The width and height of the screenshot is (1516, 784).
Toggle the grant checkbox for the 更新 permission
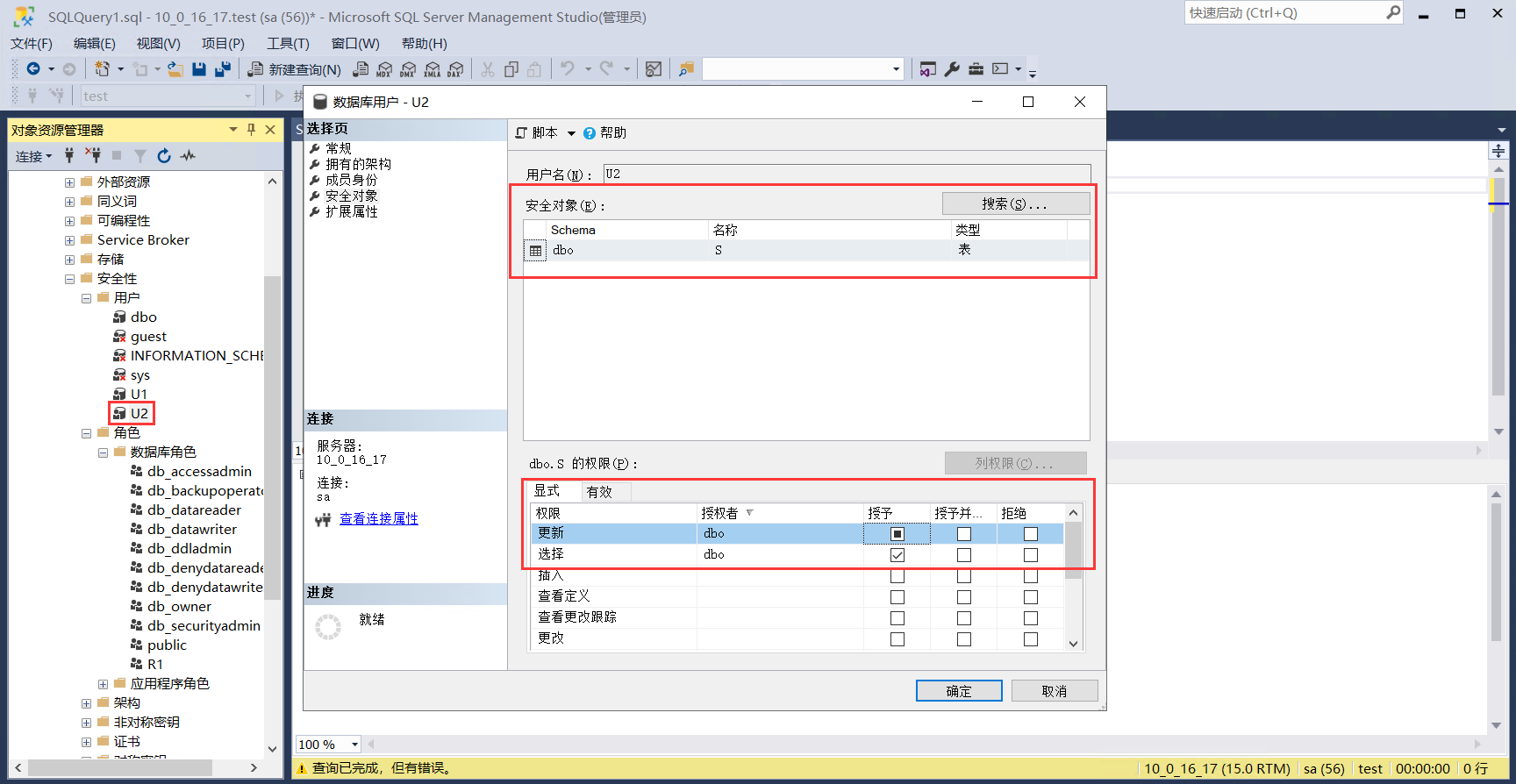pos(897,534)
